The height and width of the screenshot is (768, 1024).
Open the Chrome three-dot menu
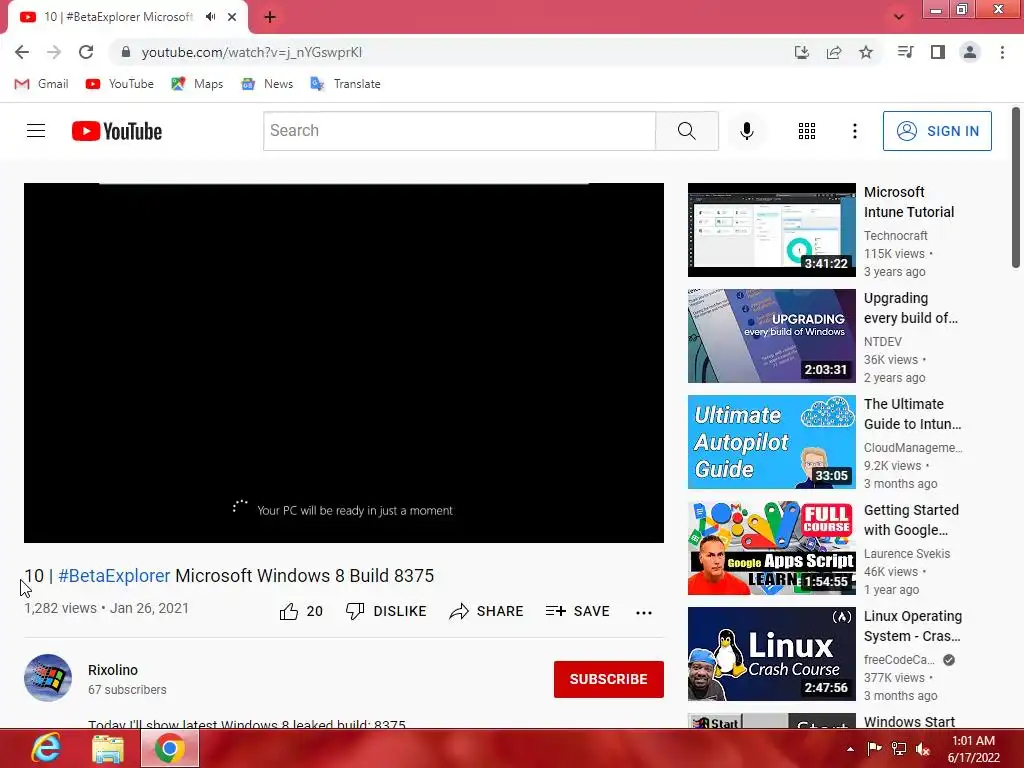1002,52
